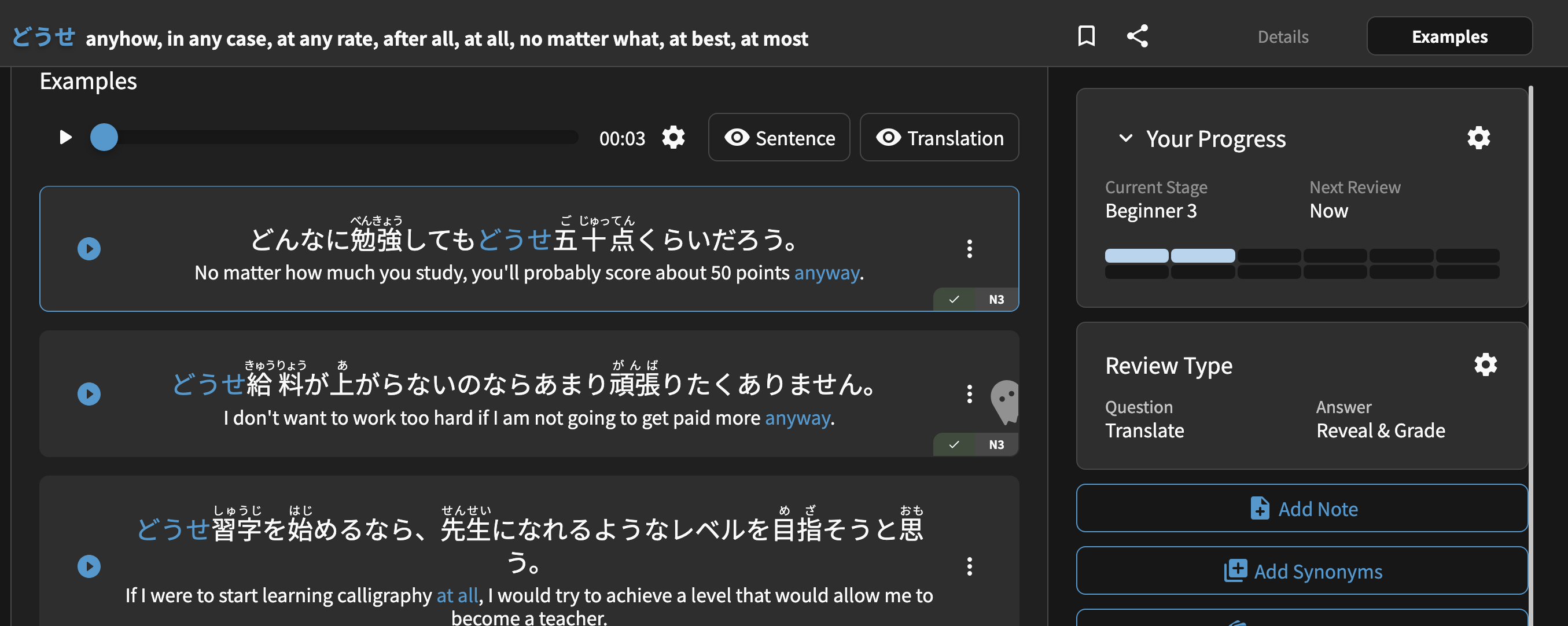Play the 給料が上がらない example audio
This screenshot has height=626, width=1568.
[x=89, y=394]
